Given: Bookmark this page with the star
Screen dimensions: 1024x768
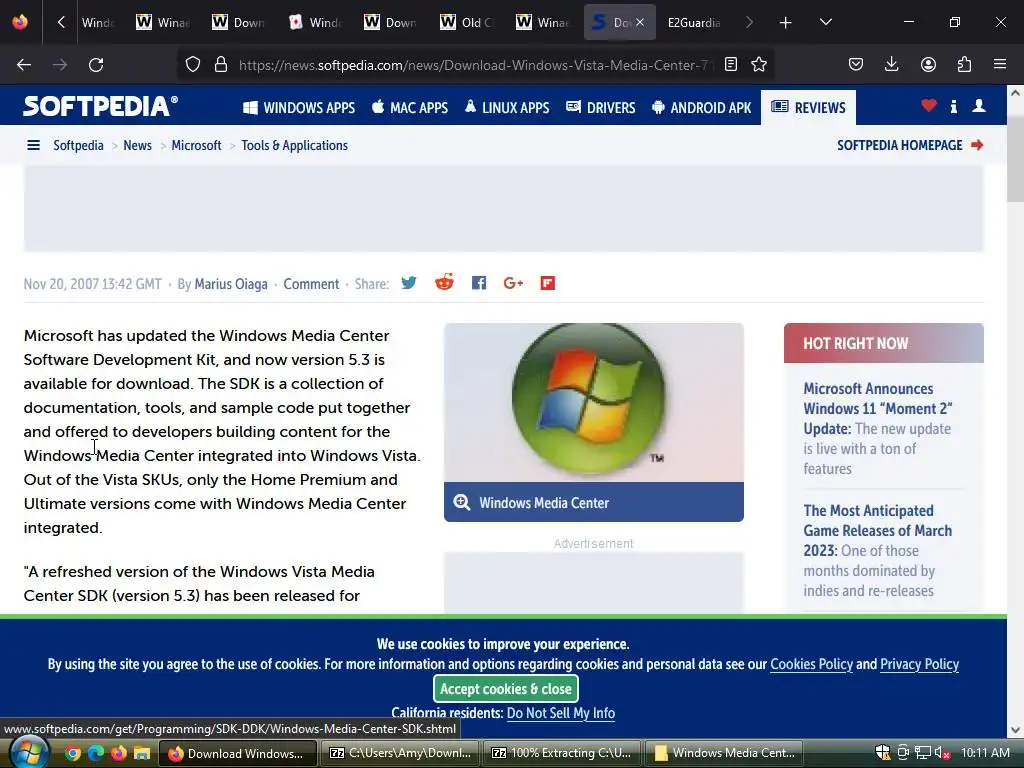Looking at the screenshot, I should coord(759,65).
